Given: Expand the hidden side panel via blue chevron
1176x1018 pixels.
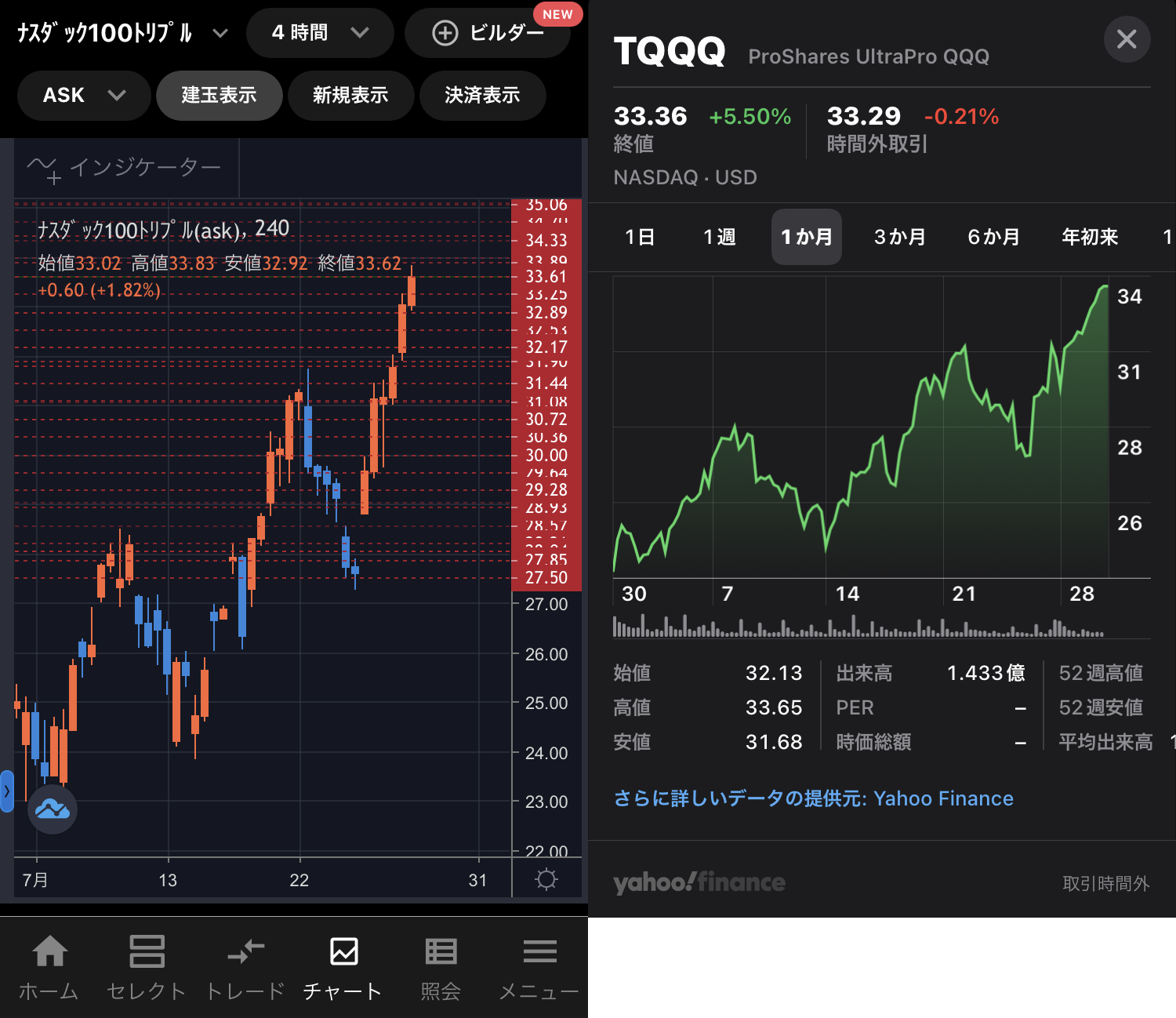Looking at the screenshot, I should click(x=6, y=792).
